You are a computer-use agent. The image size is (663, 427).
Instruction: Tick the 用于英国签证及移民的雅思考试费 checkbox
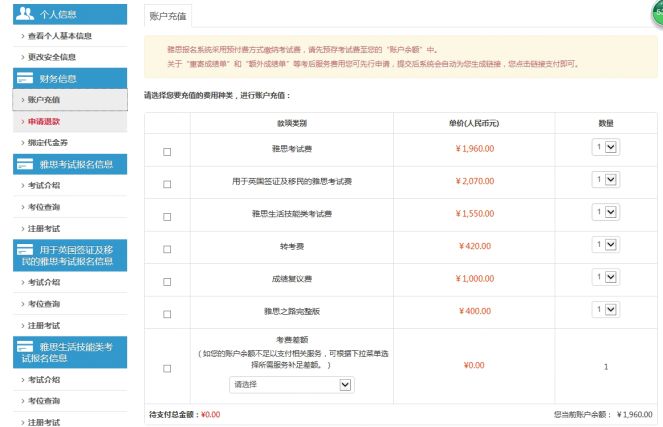pos(167,184)
